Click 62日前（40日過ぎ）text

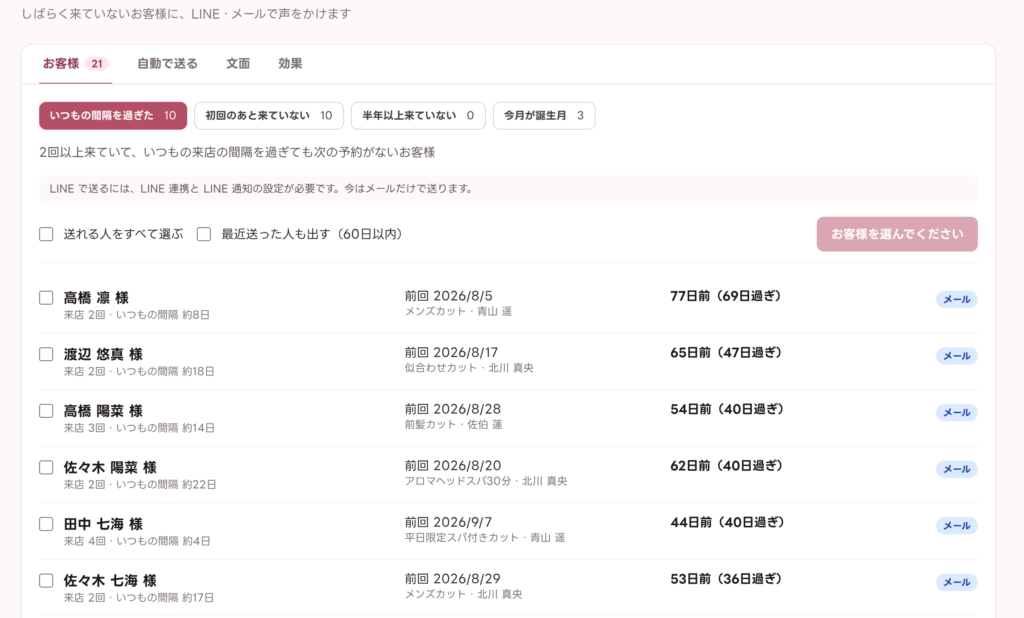pos(726,466)
